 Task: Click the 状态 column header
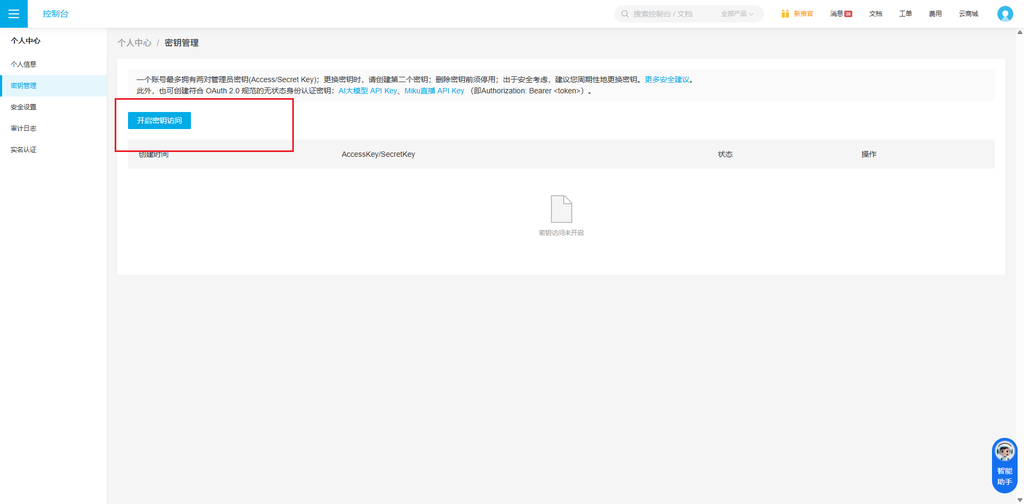(725, 154)
